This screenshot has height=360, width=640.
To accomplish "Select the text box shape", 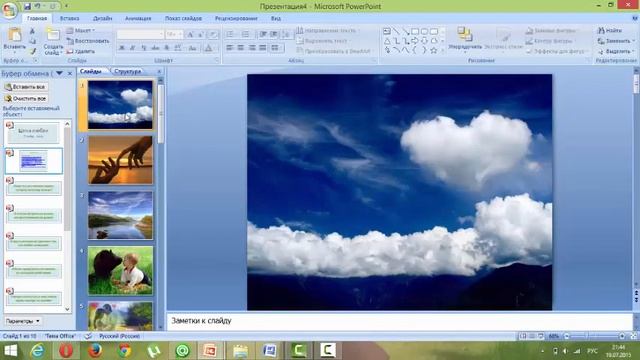I will [387, 31].
